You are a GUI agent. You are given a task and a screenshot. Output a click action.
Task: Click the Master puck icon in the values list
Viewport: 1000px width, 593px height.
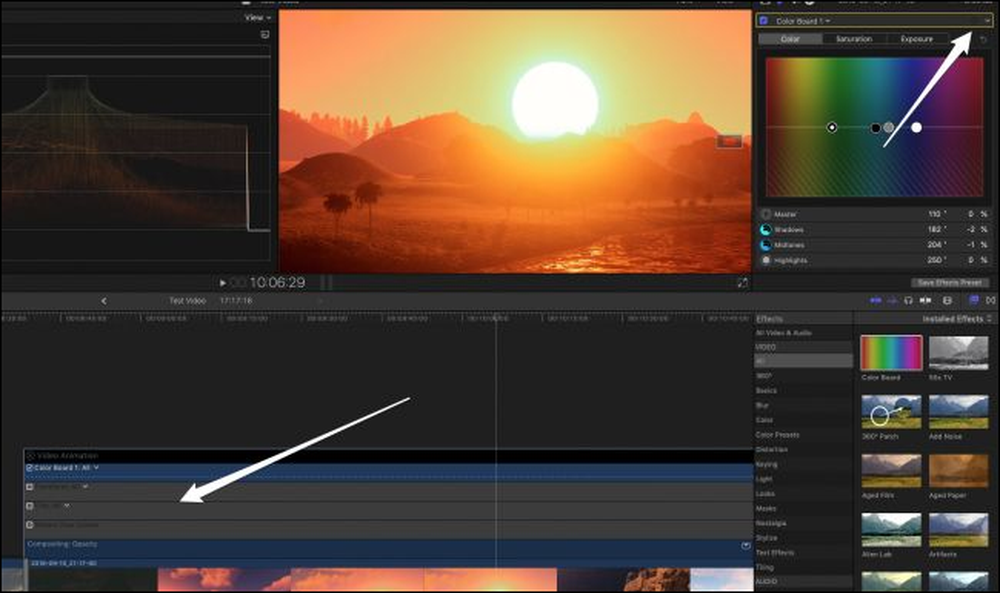click(x=766, y=214)
